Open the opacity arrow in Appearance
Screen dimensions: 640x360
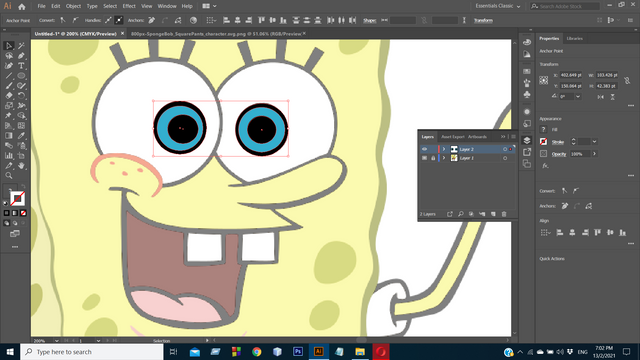pyautogui.click(x=594, y=154)
